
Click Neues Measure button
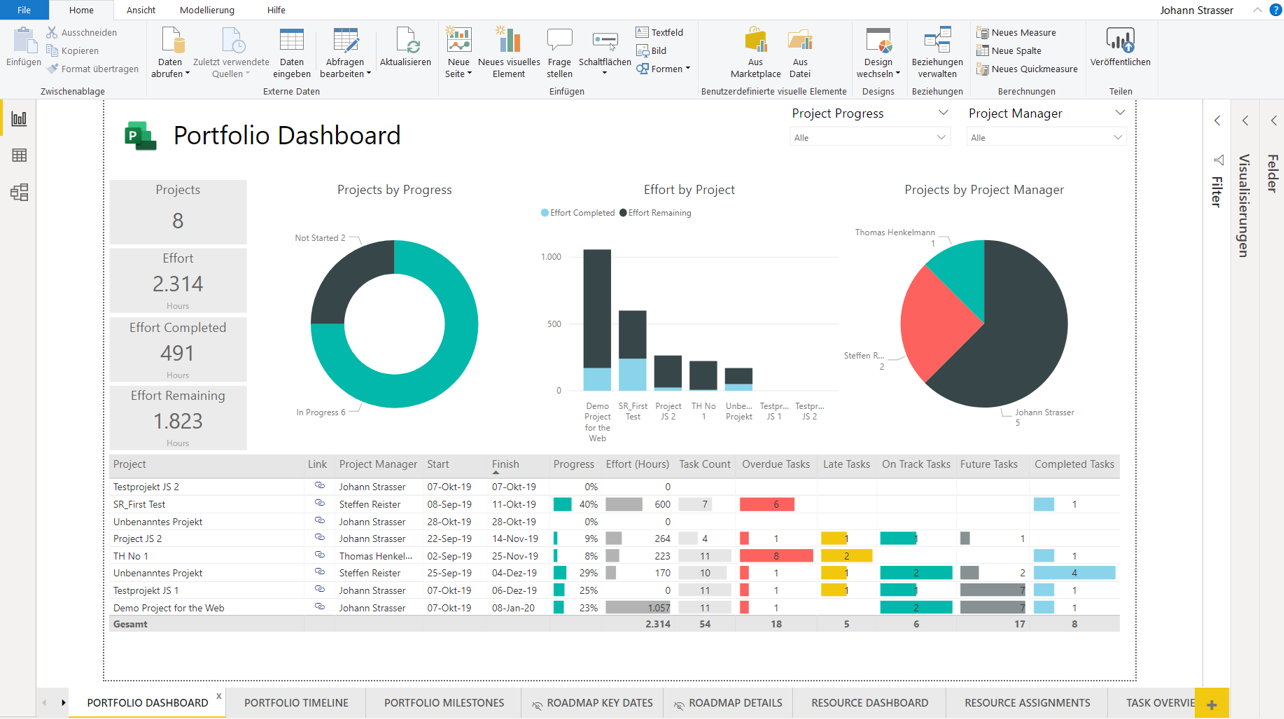point(1016,32)
